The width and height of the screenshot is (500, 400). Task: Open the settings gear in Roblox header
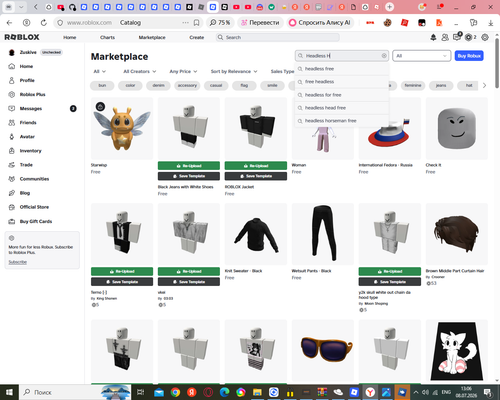coord(485,37)
